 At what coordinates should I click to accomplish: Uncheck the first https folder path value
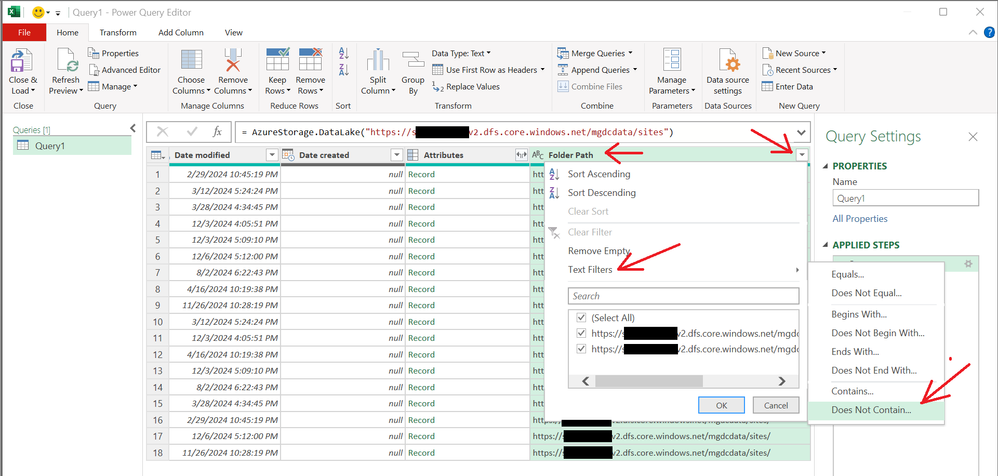pos(580,333)
